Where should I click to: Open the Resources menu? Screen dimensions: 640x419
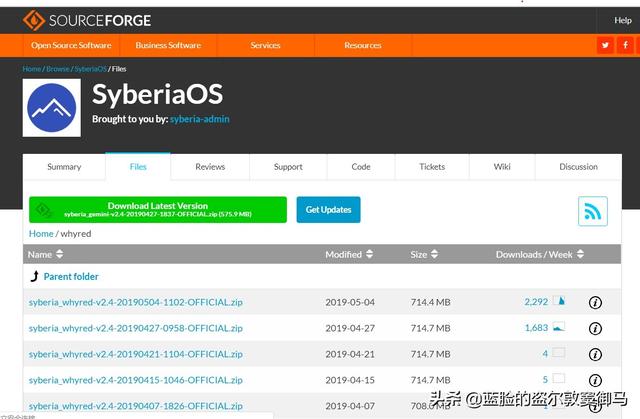pyautogui.click(x=362, y=45)
